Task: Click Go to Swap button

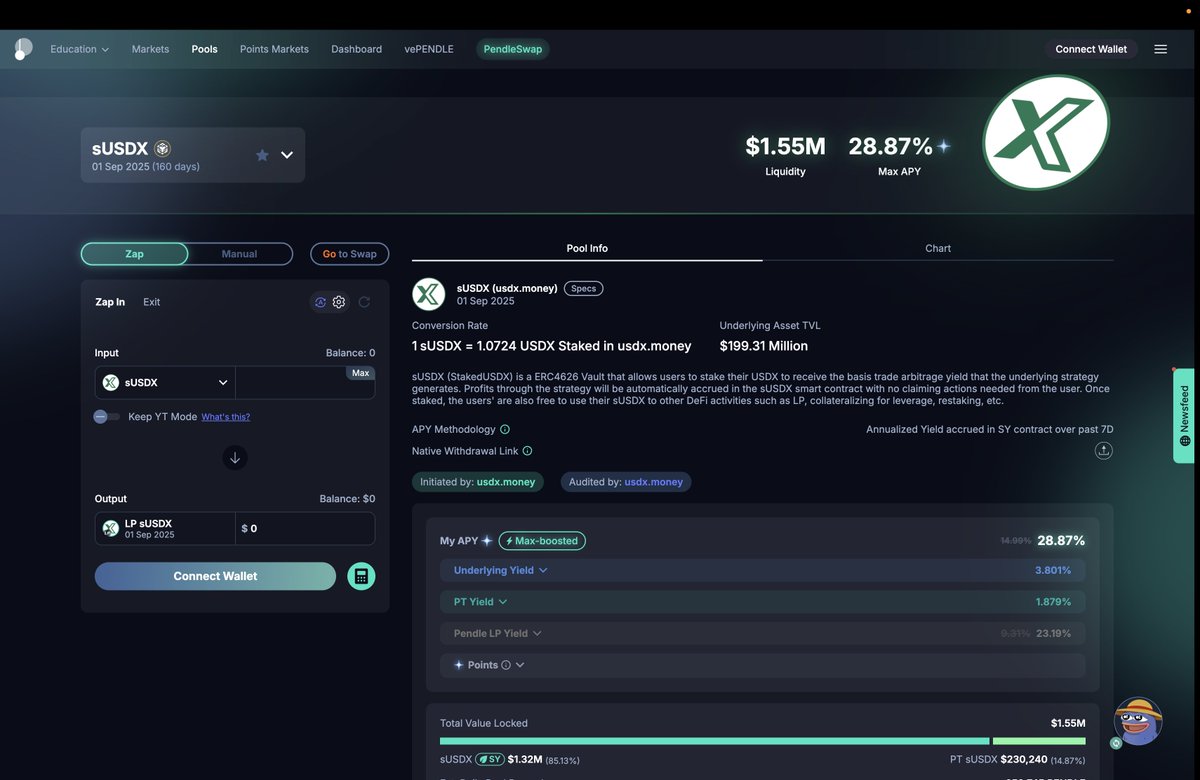Action: [350, 254]
